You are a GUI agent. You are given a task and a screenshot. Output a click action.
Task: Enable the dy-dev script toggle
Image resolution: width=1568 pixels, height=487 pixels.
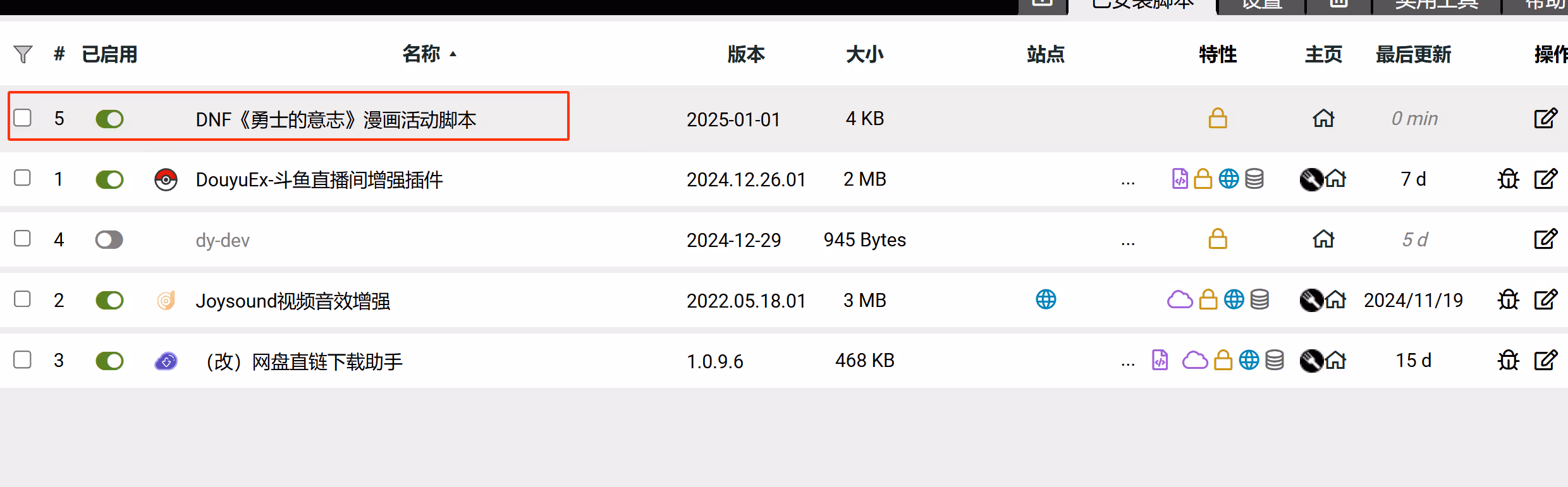tap(109, 240)
